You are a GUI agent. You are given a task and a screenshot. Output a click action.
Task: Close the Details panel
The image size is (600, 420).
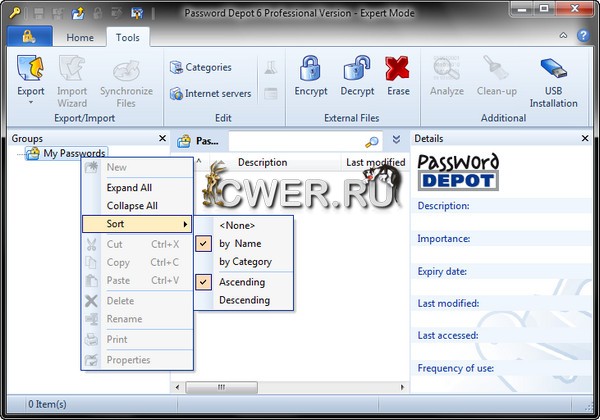pyautogui.click(x=585, y=138)
